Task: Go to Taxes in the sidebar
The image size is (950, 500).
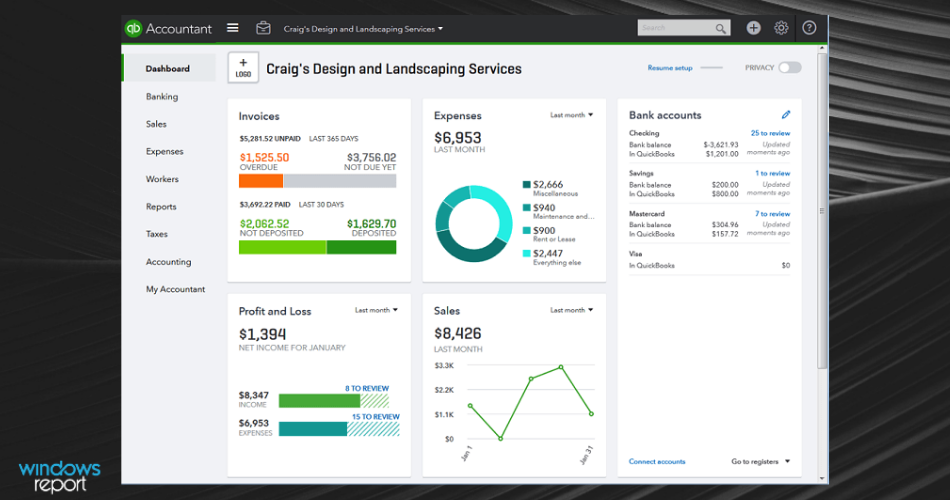Action: [x=156, y=234]
